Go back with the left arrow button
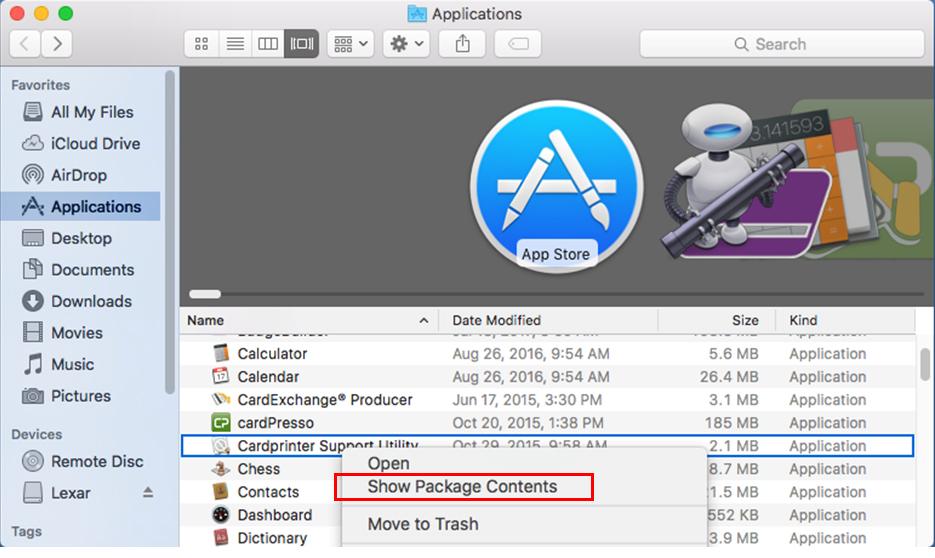Image resolution: width=935 pixels, height=558 pixels. 25,44
